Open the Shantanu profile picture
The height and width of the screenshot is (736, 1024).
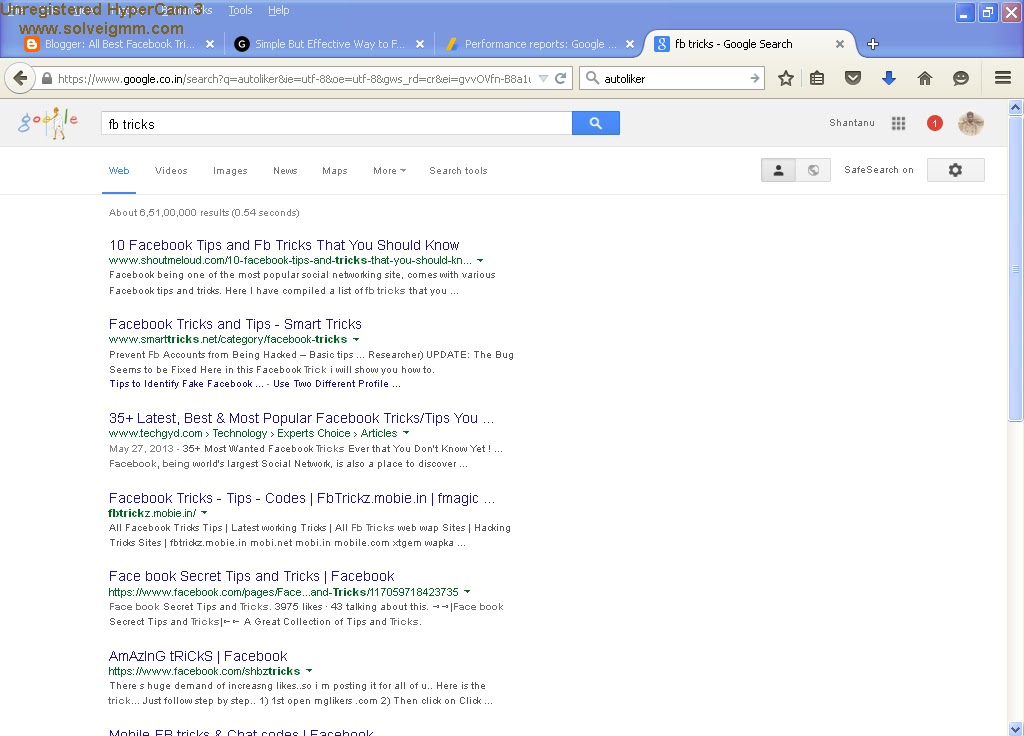(970, 123)
